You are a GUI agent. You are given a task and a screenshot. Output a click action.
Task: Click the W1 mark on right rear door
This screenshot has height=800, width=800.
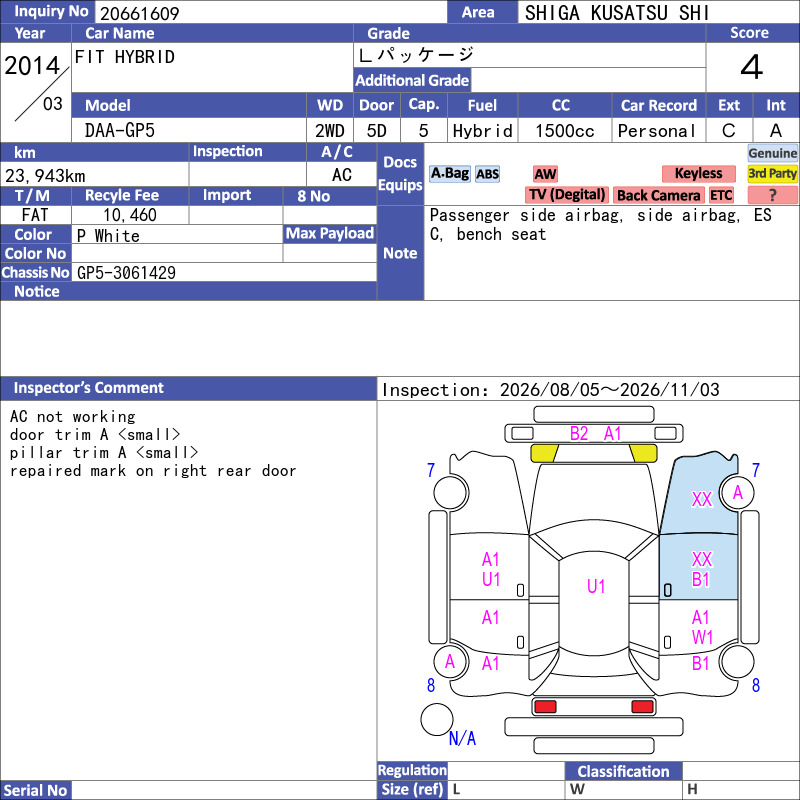point(702,637)
